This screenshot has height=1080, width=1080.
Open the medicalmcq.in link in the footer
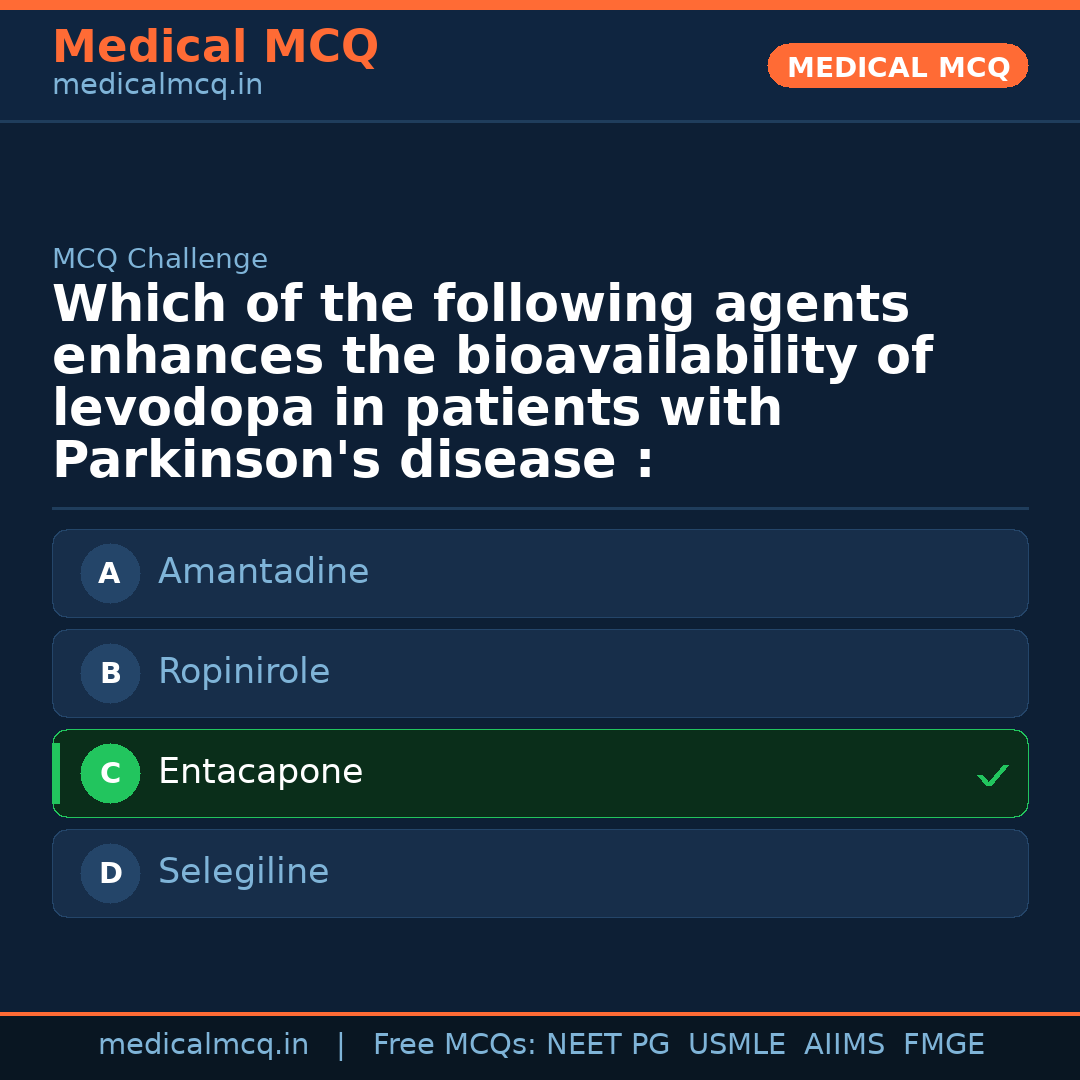click(x=203, y=1045)
